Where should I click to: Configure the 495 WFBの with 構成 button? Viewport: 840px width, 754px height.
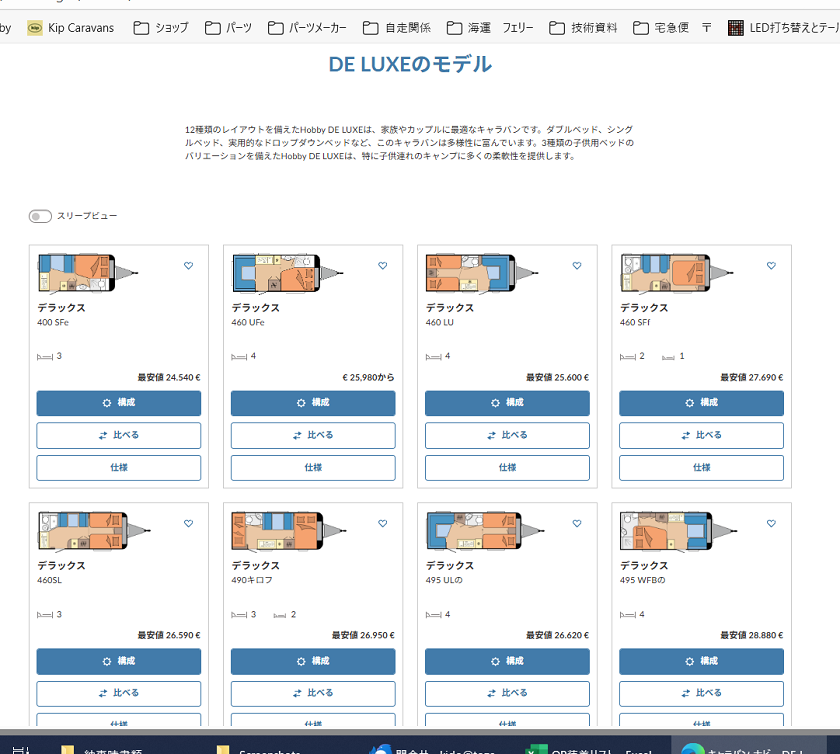point(702,661)
